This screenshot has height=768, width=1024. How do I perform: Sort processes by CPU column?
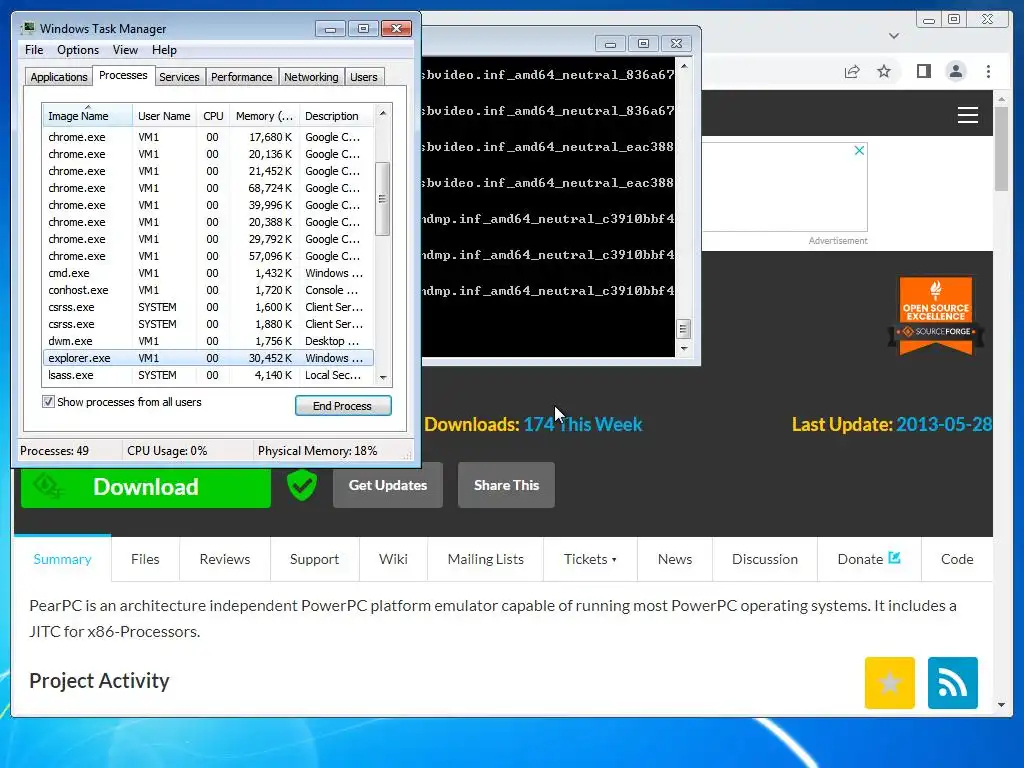pos(213,116)
